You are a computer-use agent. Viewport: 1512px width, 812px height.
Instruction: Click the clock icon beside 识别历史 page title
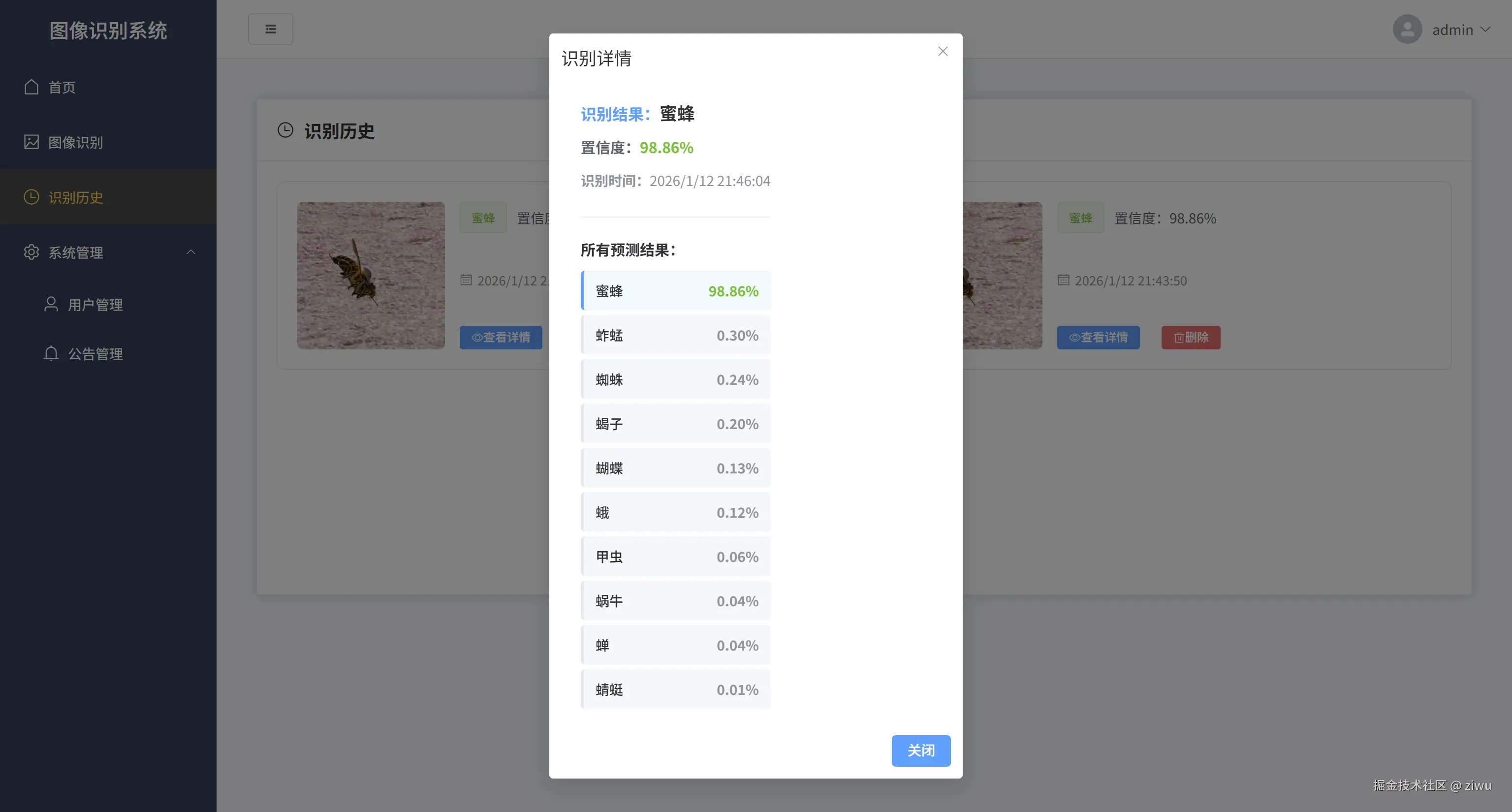(285, 130)
